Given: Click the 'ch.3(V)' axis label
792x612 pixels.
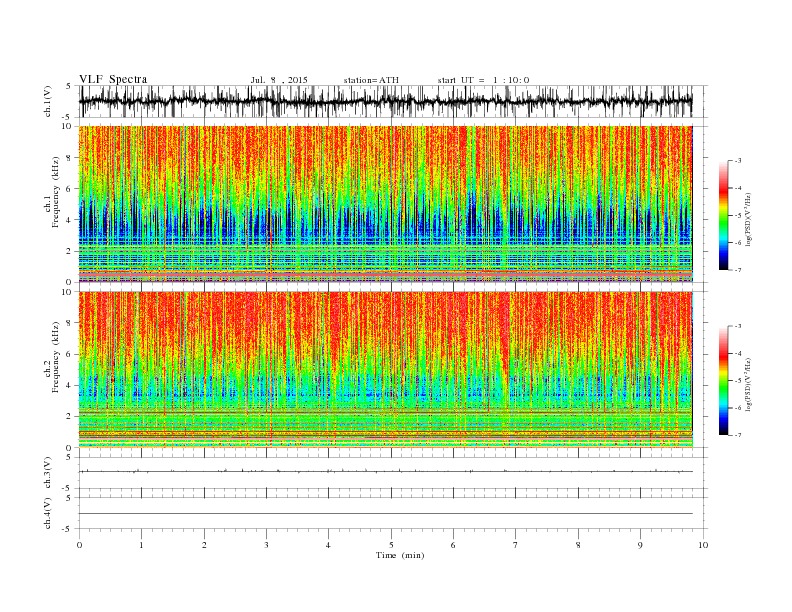Looking at the screenshot, I should [48, 473].
